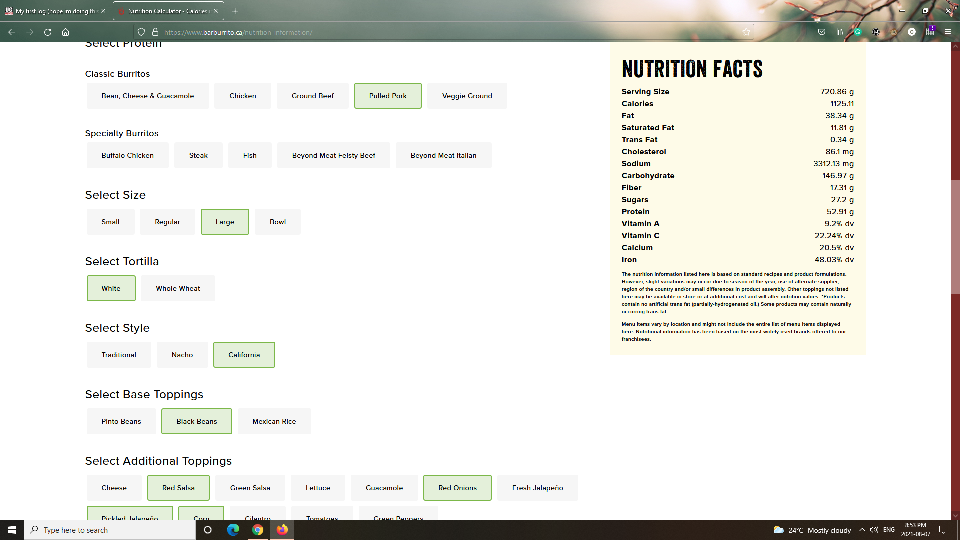Bookmark this page with the star icon

coord(746,32)
